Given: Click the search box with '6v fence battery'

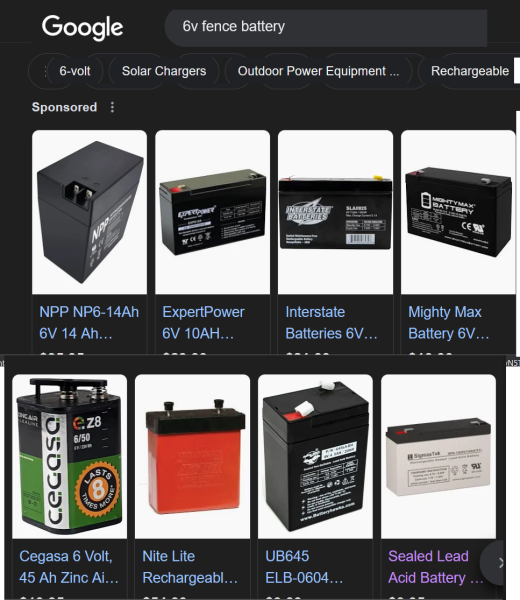Looking at the screenshot, I should (326, 28).
